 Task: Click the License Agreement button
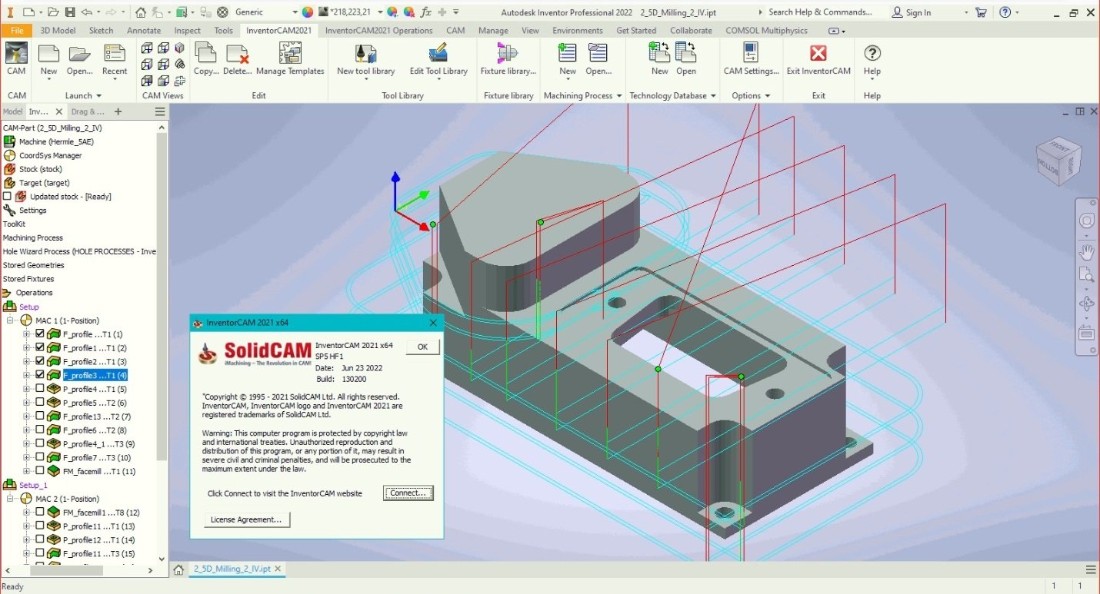point(247,519)
